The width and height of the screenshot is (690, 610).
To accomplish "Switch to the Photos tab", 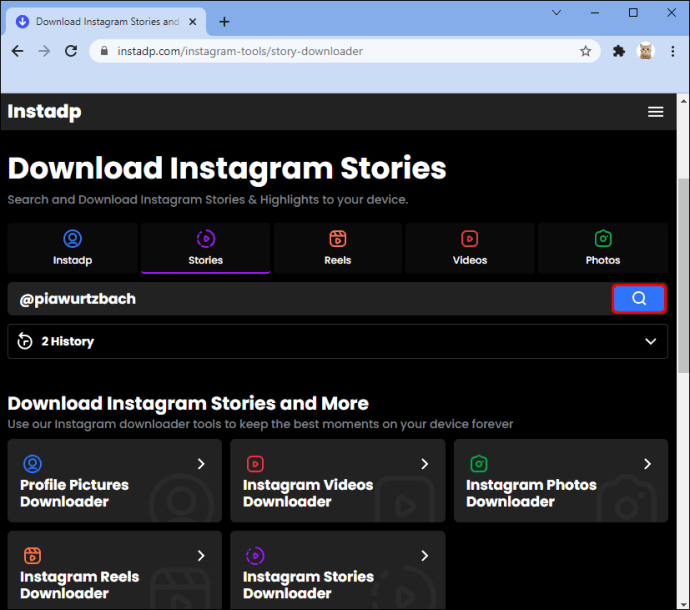I will [602, 248].
